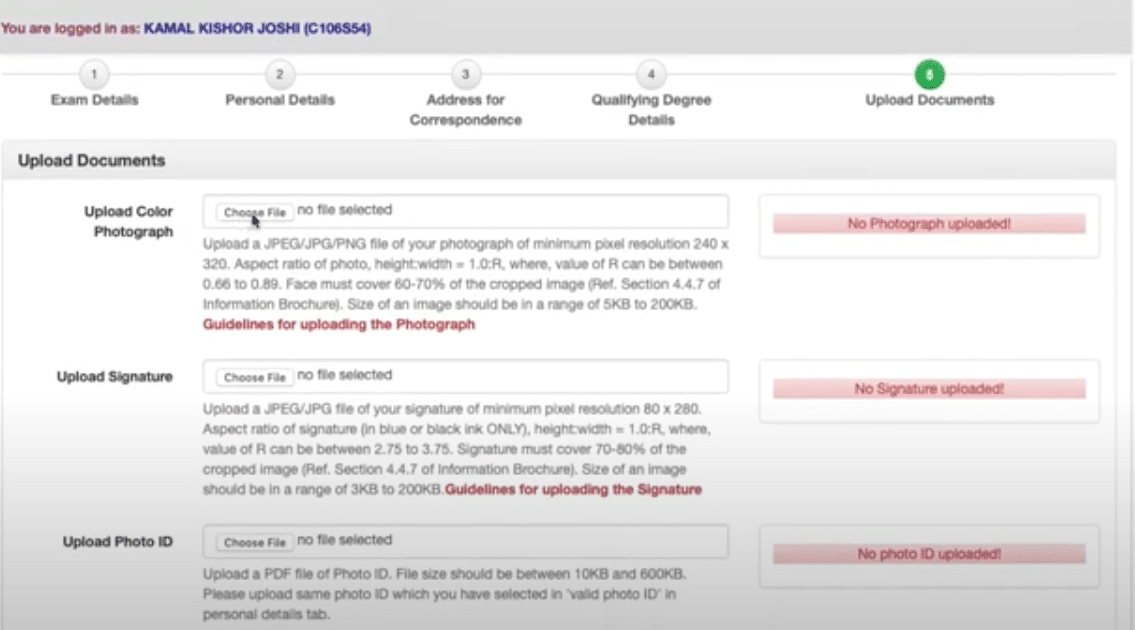Open Guidelines for uploading the Photograph
This screenshot has height=630, width=1135.
tap(339, 325)
